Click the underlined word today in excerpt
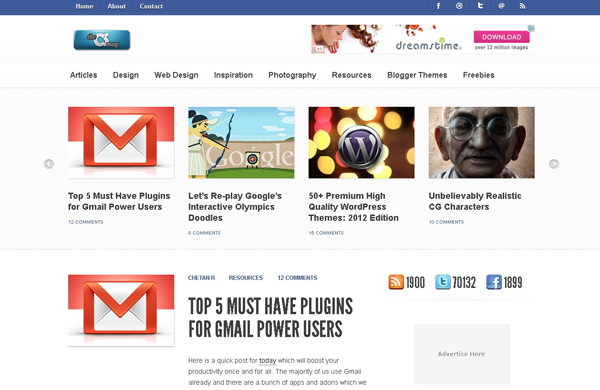The width and height of the screenshot is (600, 390). [267, 361]
